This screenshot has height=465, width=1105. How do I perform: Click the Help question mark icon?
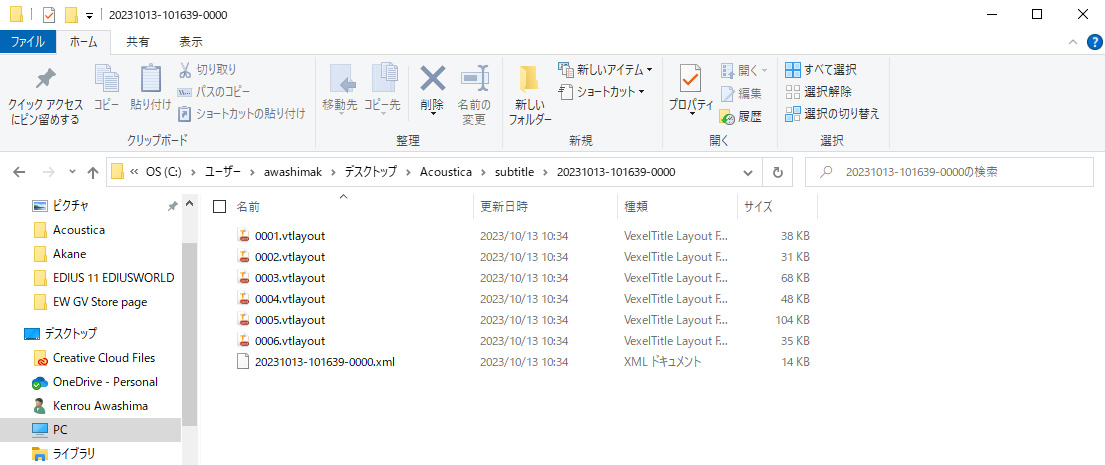[x=1094, y=42]
